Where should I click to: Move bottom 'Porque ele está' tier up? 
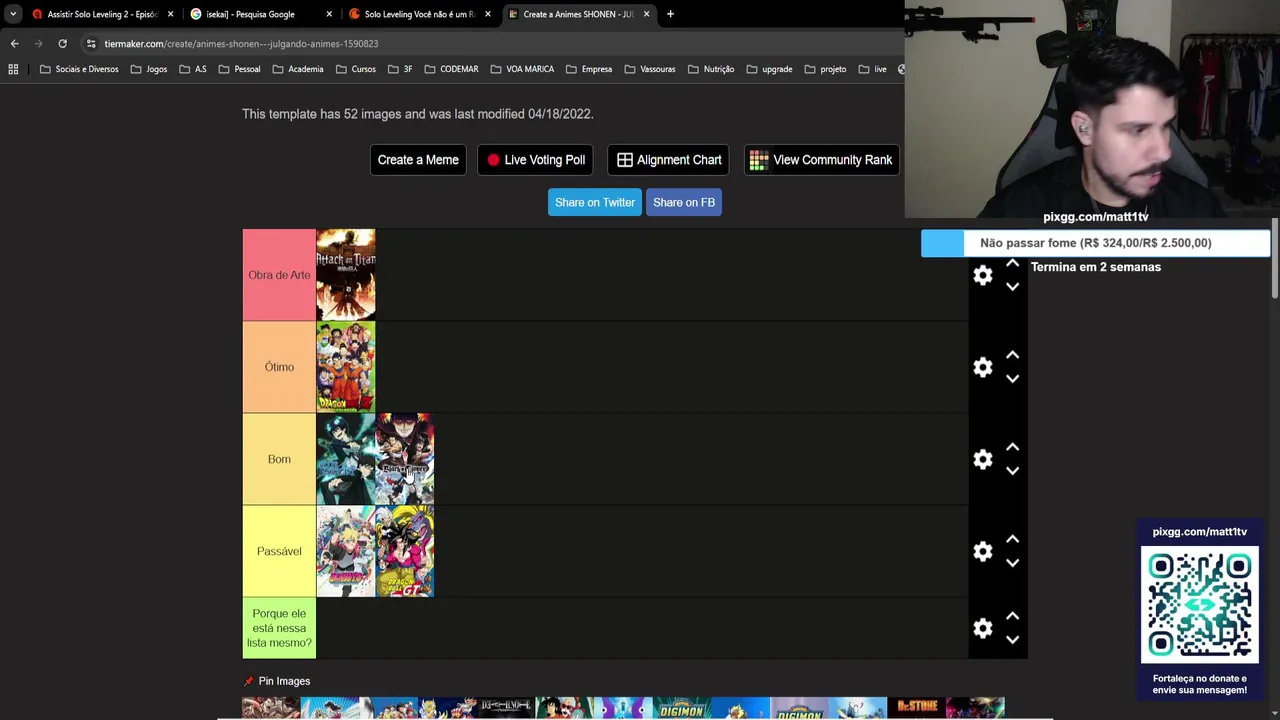pos(1012,616)
